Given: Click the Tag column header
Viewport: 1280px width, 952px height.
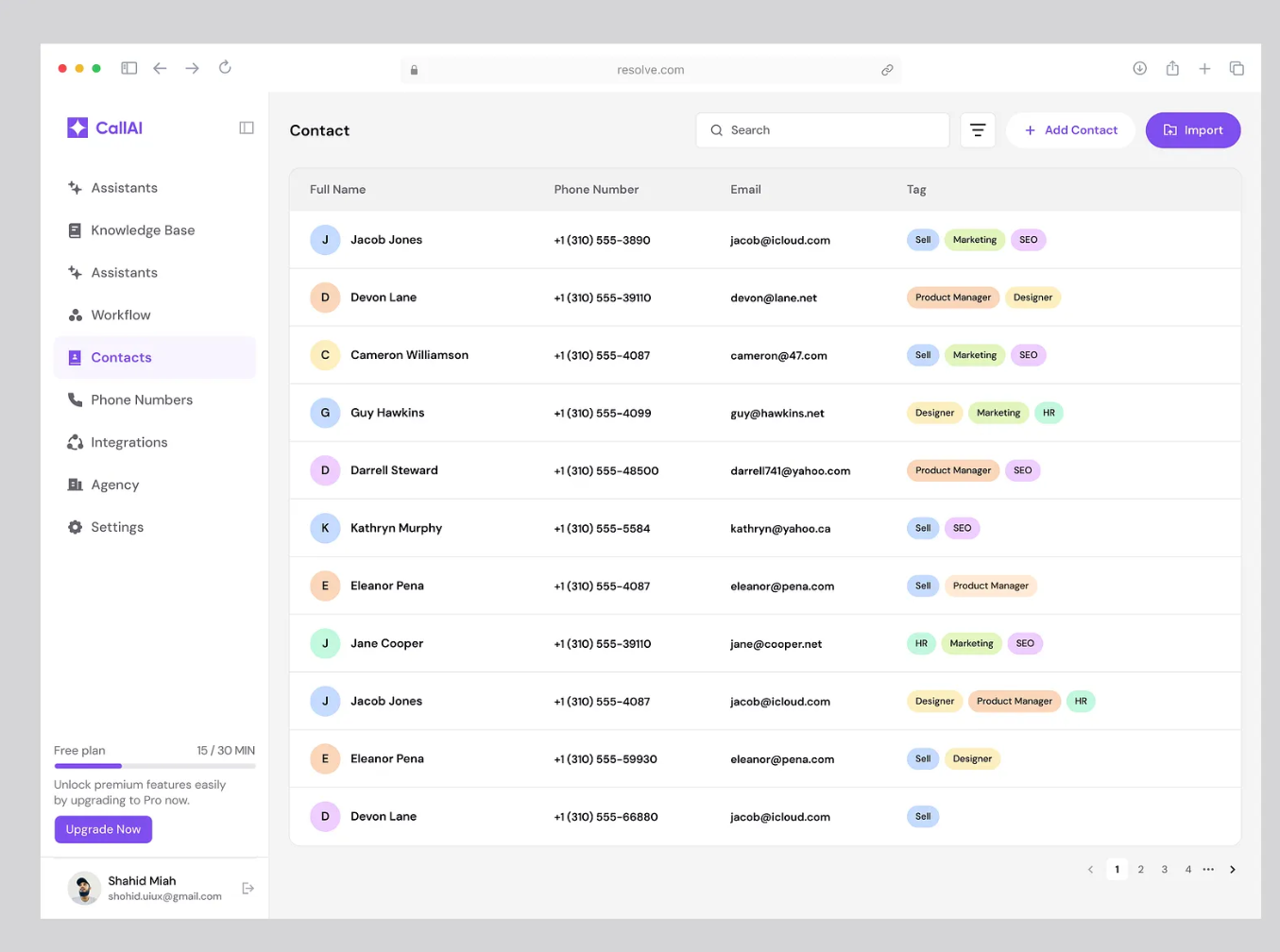Looking at the screenshot, I should pyautogui.click(x=916, y=190).
